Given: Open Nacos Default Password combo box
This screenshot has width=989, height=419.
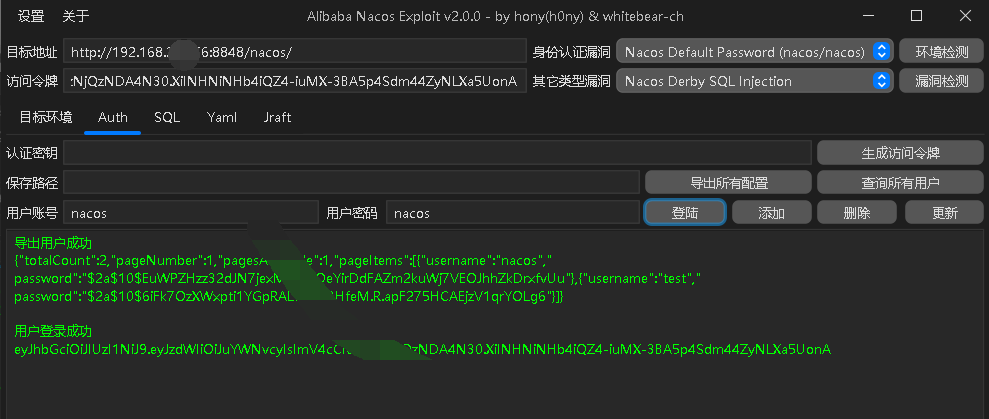Looking at the screenshot, I should coord(754,52).
